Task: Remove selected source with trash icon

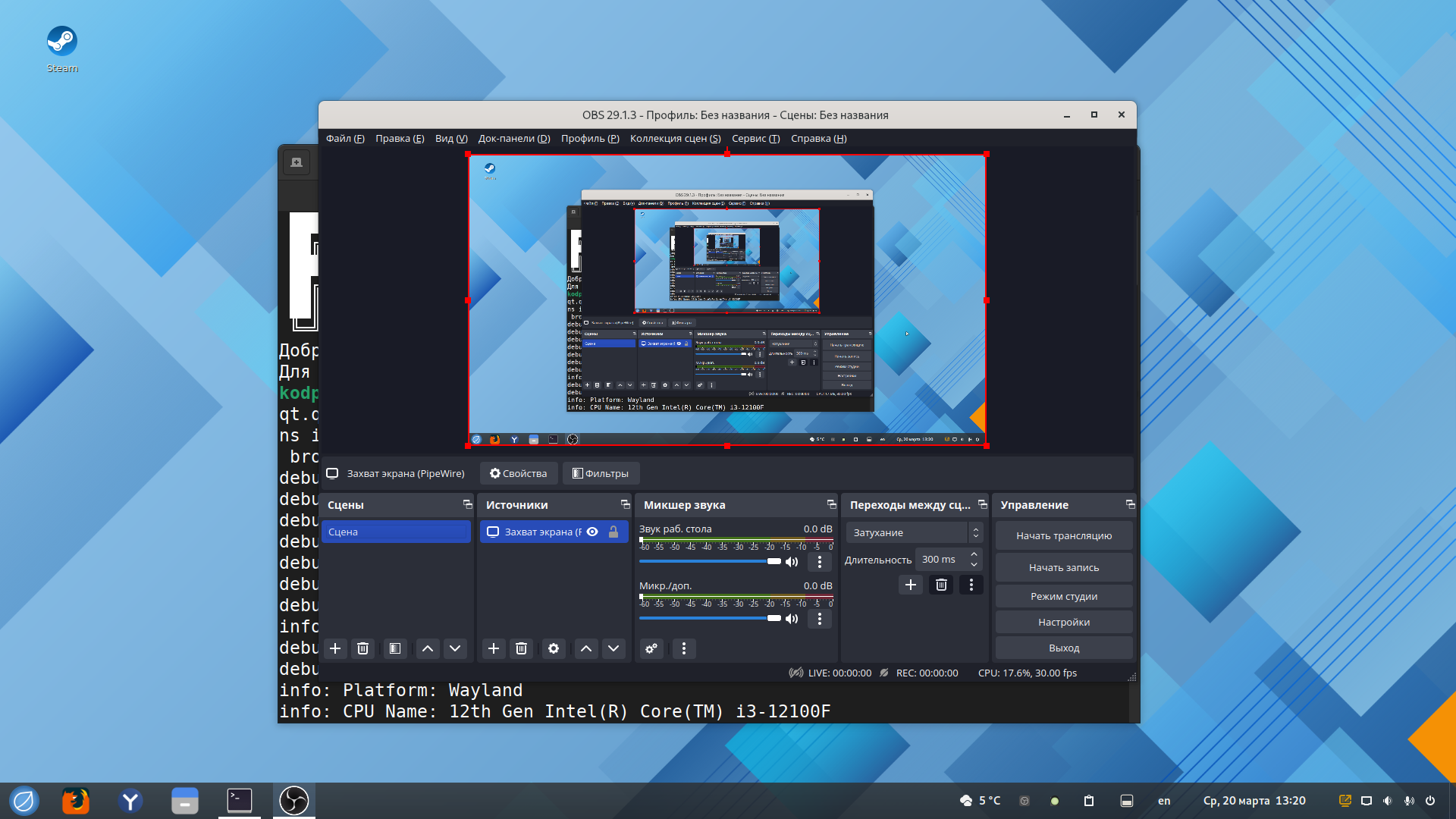Action: coord(521,648)
